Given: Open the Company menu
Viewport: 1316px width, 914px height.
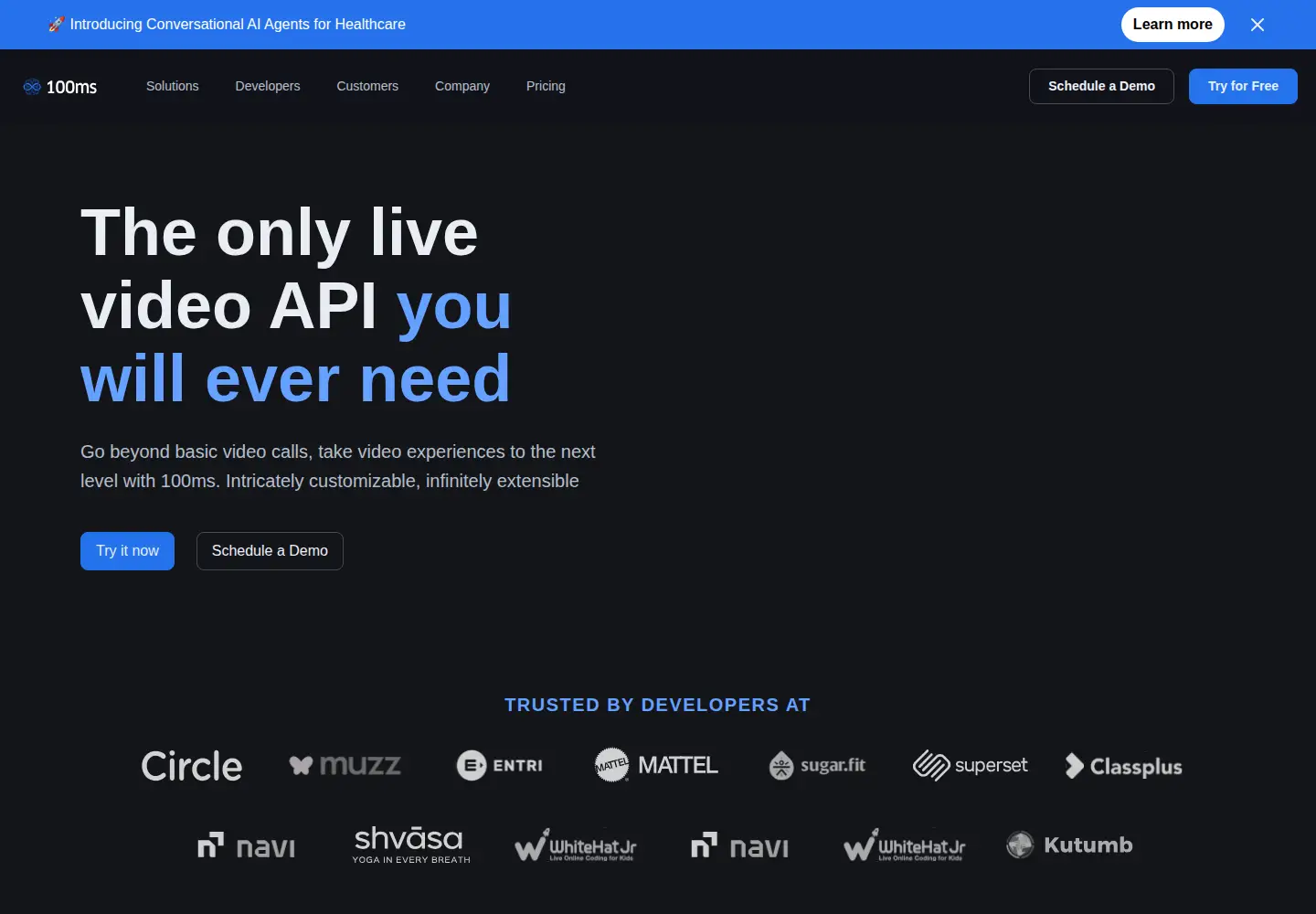Looking at the screenshot, I should pyautogui.click(x=462, y=86).
